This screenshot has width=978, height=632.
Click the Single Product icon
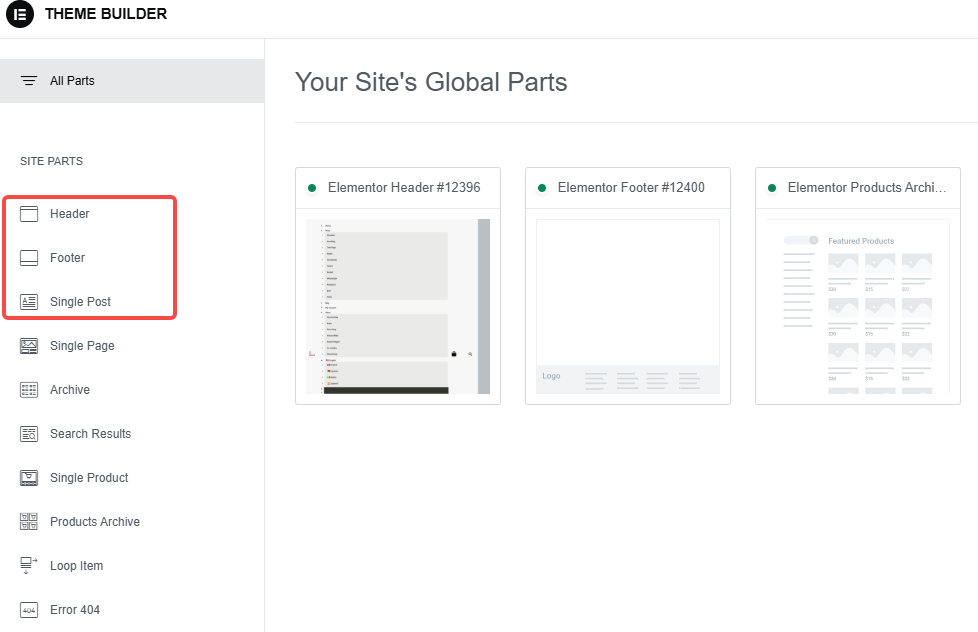pos(29,478)
